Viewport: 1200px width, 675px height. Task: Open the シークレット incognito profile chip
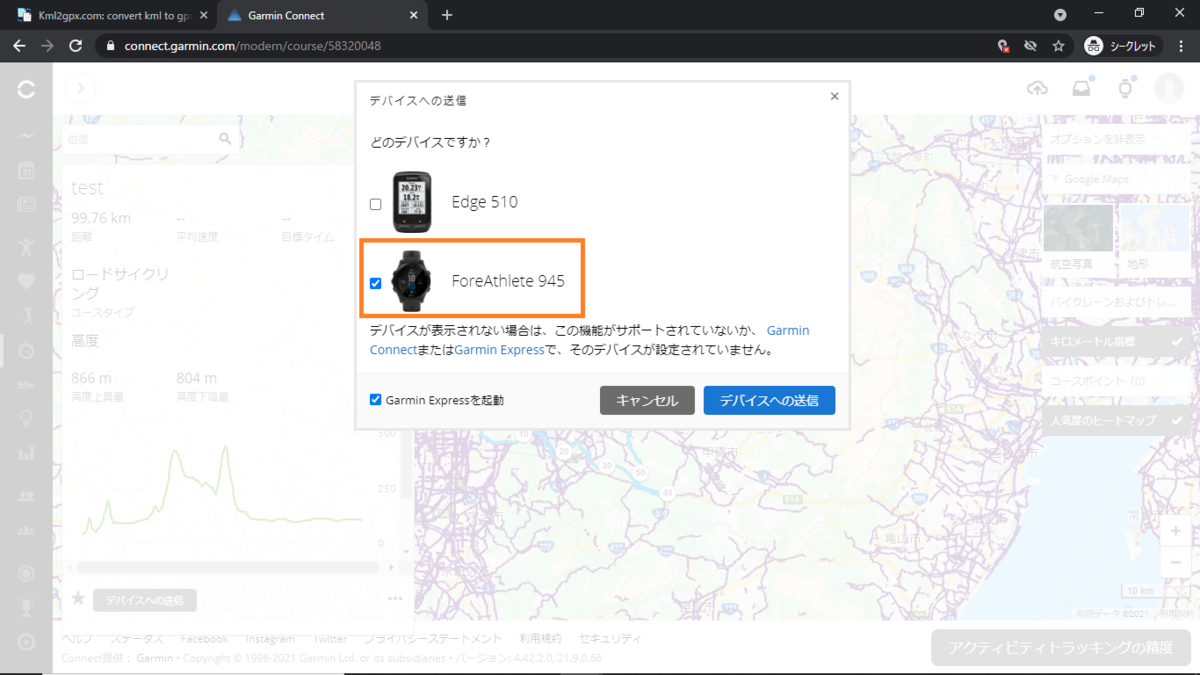pyautogui.click(x=1123, y=46)
